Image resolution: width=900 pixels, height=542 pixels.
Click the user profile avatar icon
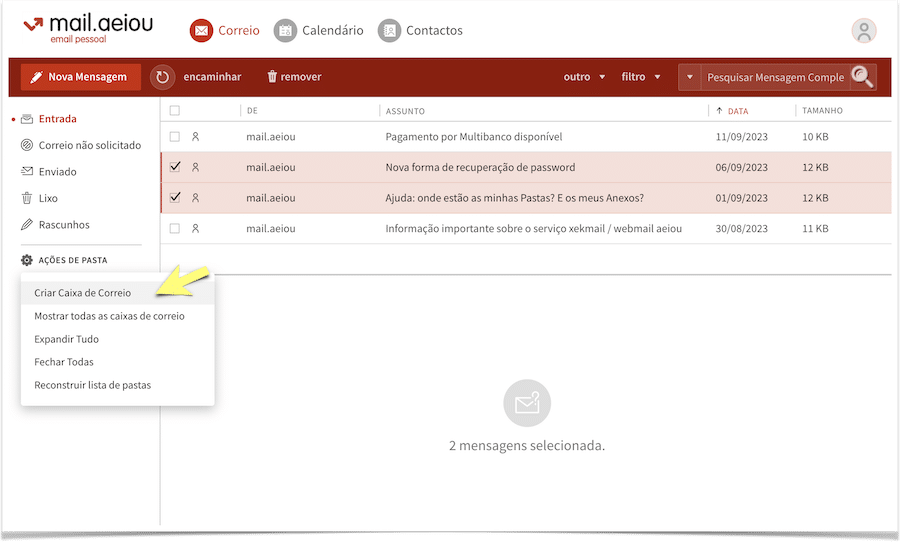pyautogui.click(x=864, y=31)
